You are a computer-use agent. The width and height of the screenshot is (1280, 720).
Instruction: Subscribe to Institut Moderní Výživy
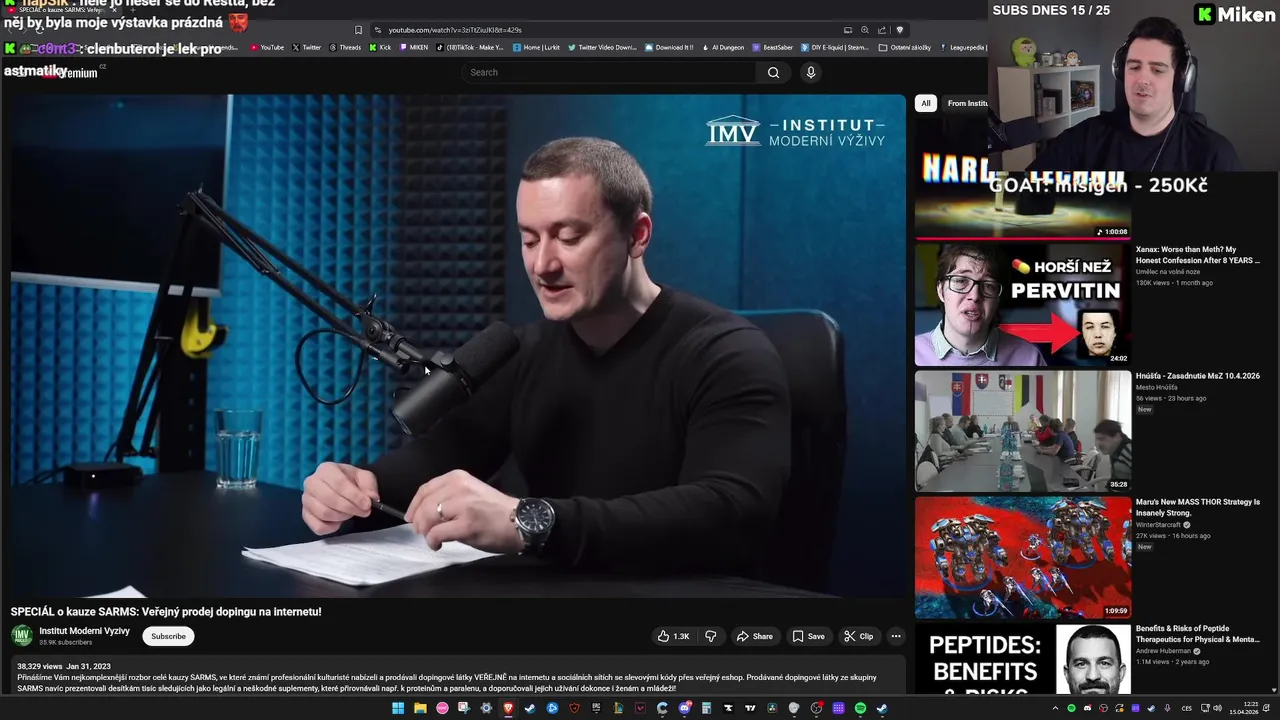click(x=168, y=636)
